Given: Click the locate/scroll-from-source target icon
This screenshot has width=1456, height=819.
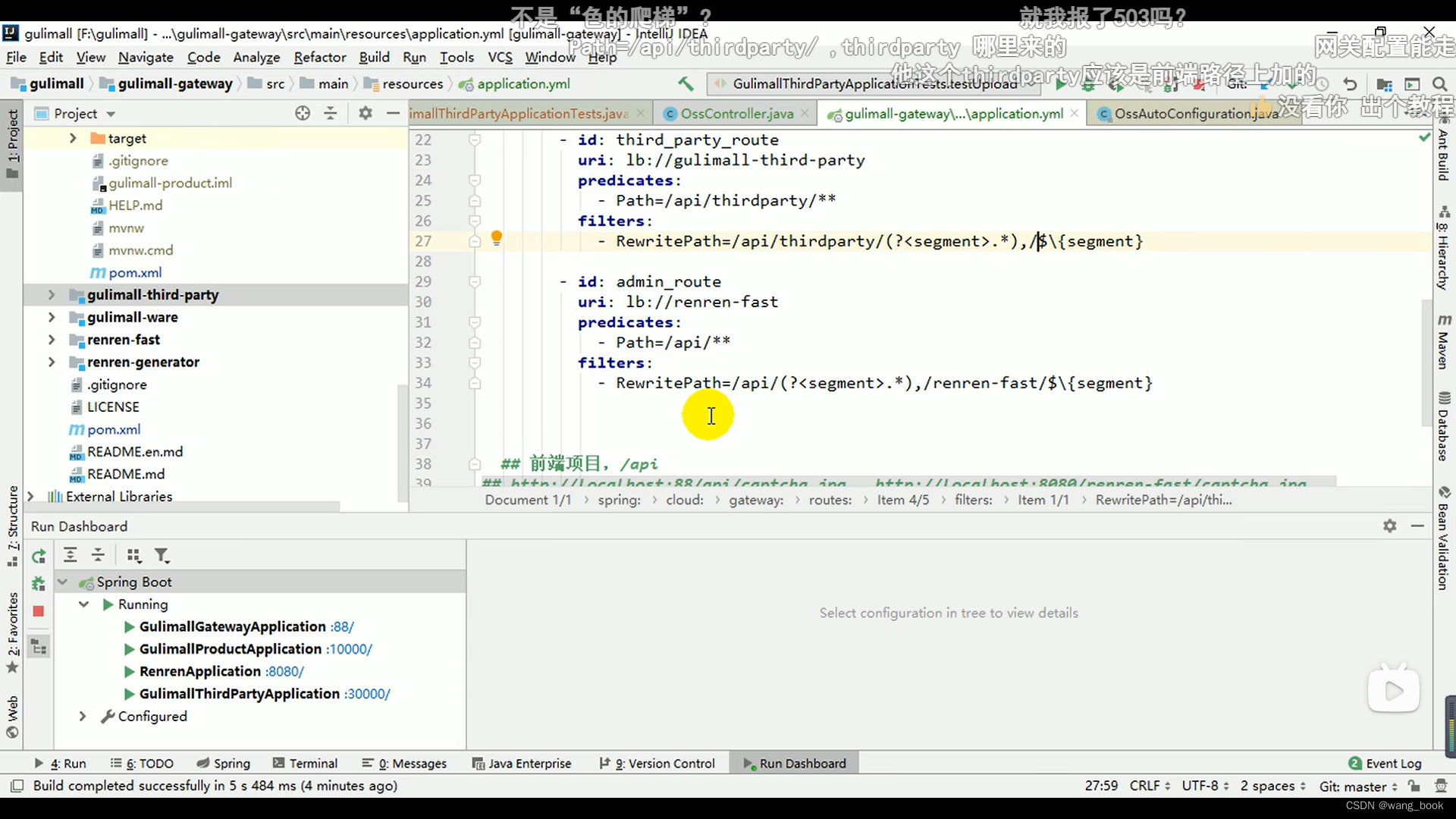Looking at the screenshot, I should click(x=303, y=114).
